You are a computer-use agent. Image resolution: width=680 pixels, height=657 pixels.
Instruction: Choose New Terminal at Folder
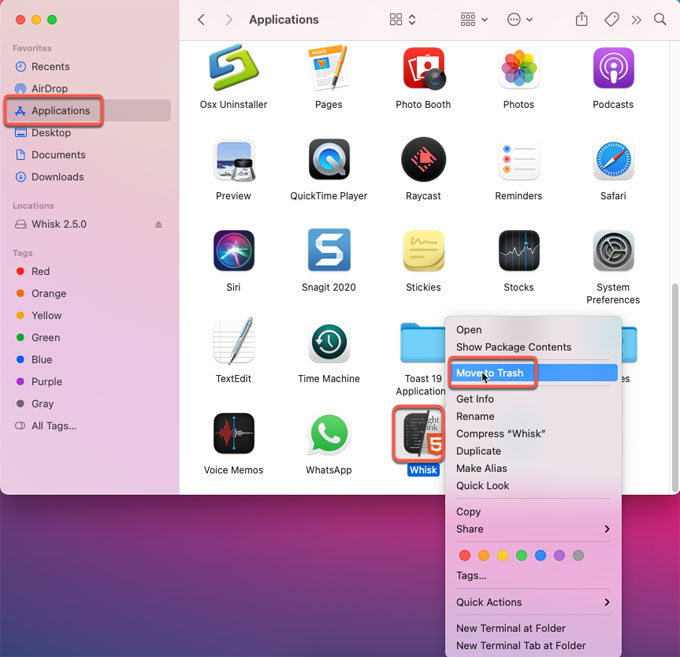coord(533,628)
